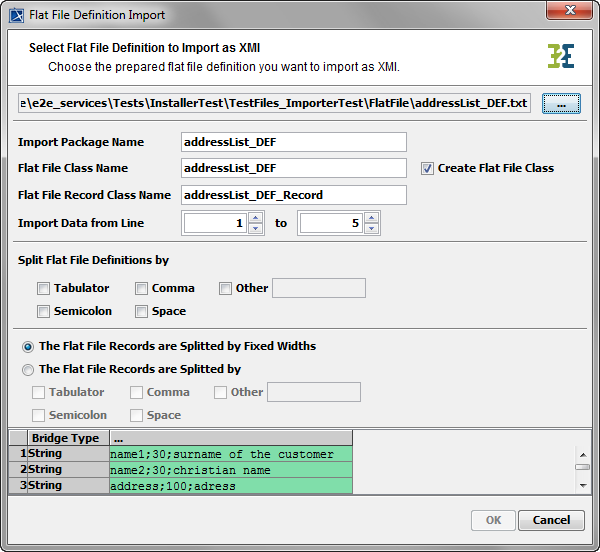Click the browse button next to file path
Screen dimensions: 600x552
pos(561,104)
